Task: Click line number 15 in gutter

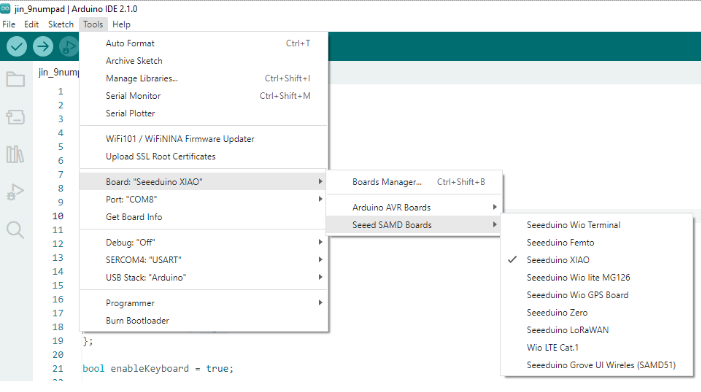Action: 58,285
